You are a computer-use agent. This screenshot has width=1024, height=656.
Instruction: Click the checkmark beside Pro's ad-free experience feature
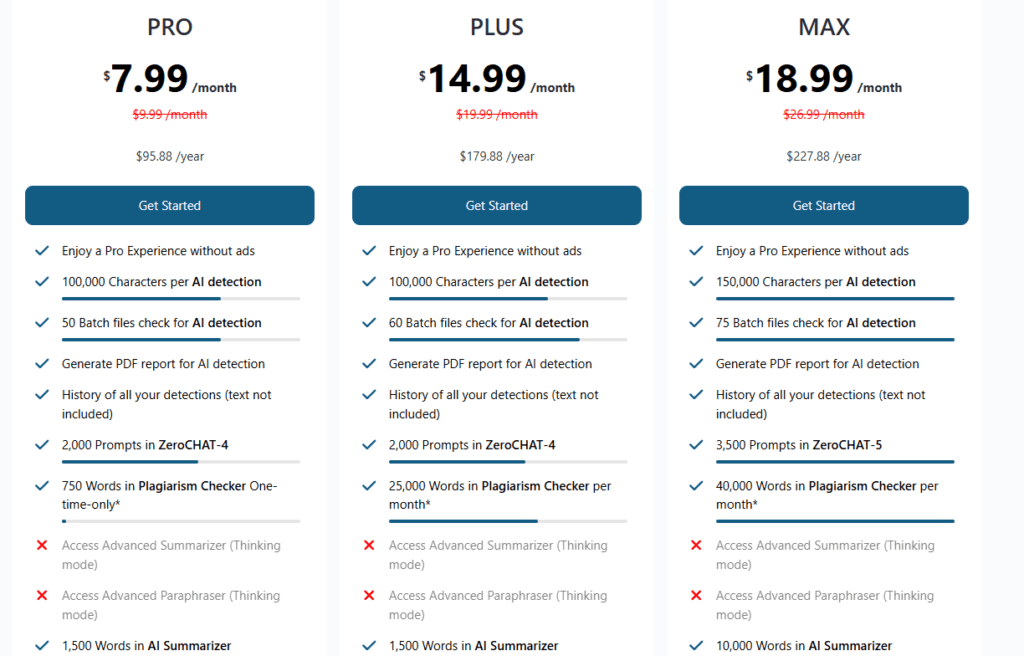[x=41, y=251]
